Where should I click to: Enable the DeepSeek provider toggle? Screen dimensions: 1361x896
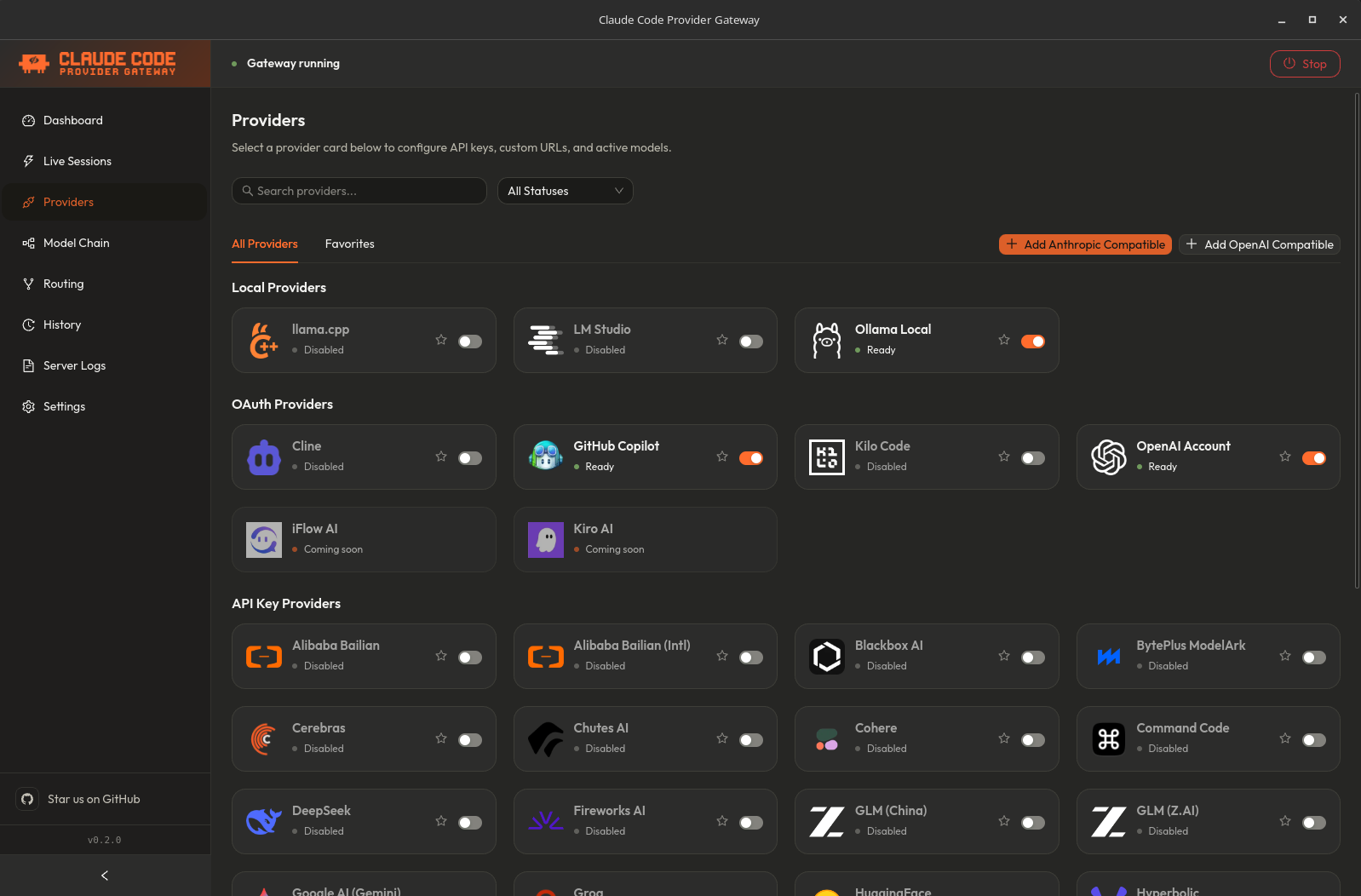pyautogui.click(x=470, y=823)
